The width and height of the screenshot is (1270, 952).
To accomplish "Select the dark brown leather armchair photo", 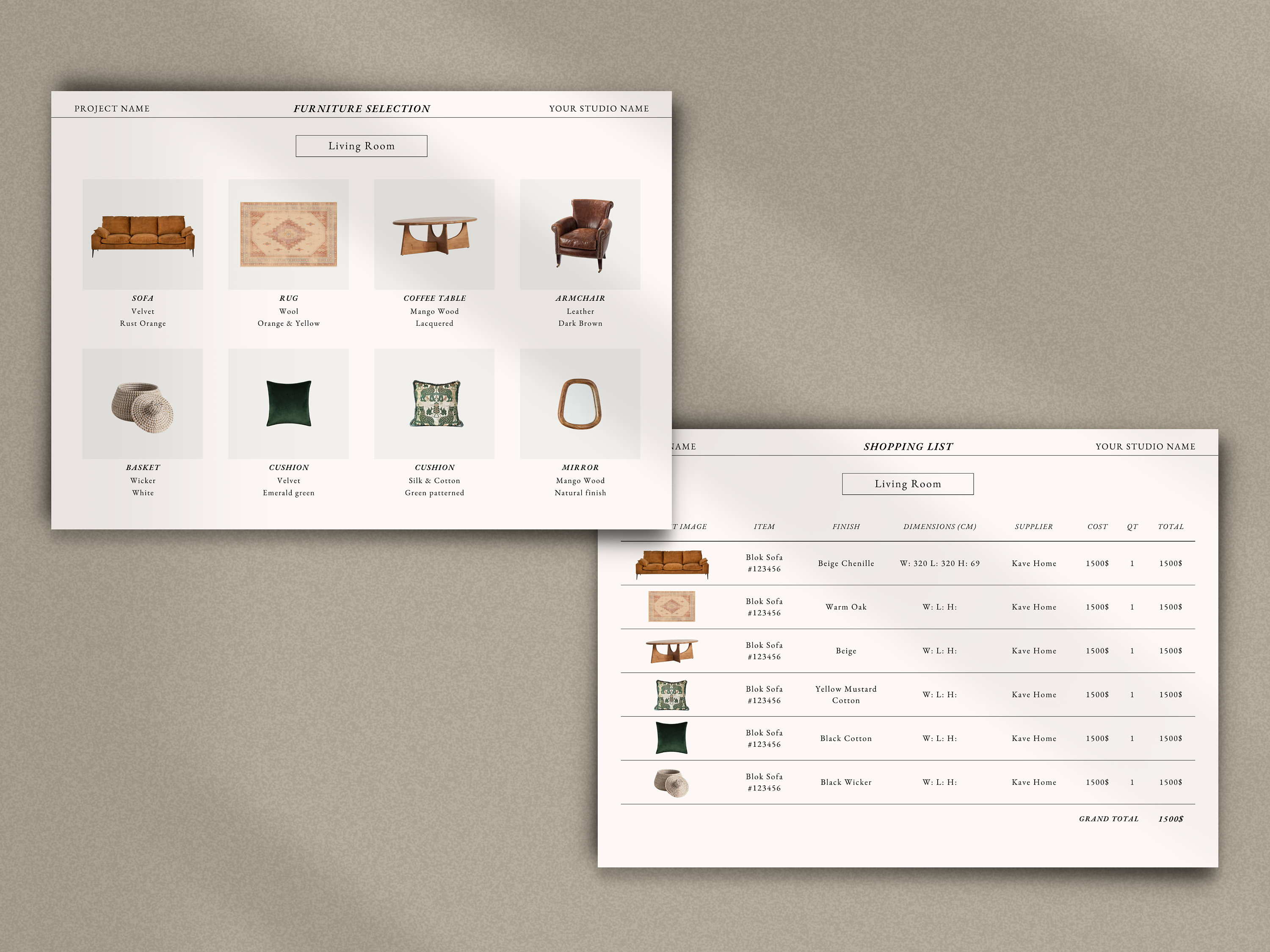I will [x=580, y=234].
